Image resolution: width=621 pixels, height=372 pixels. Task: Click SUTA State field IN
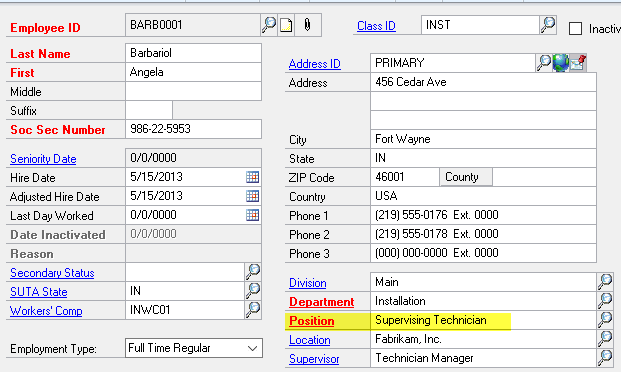pyautogui.click(x=185, y=291)
